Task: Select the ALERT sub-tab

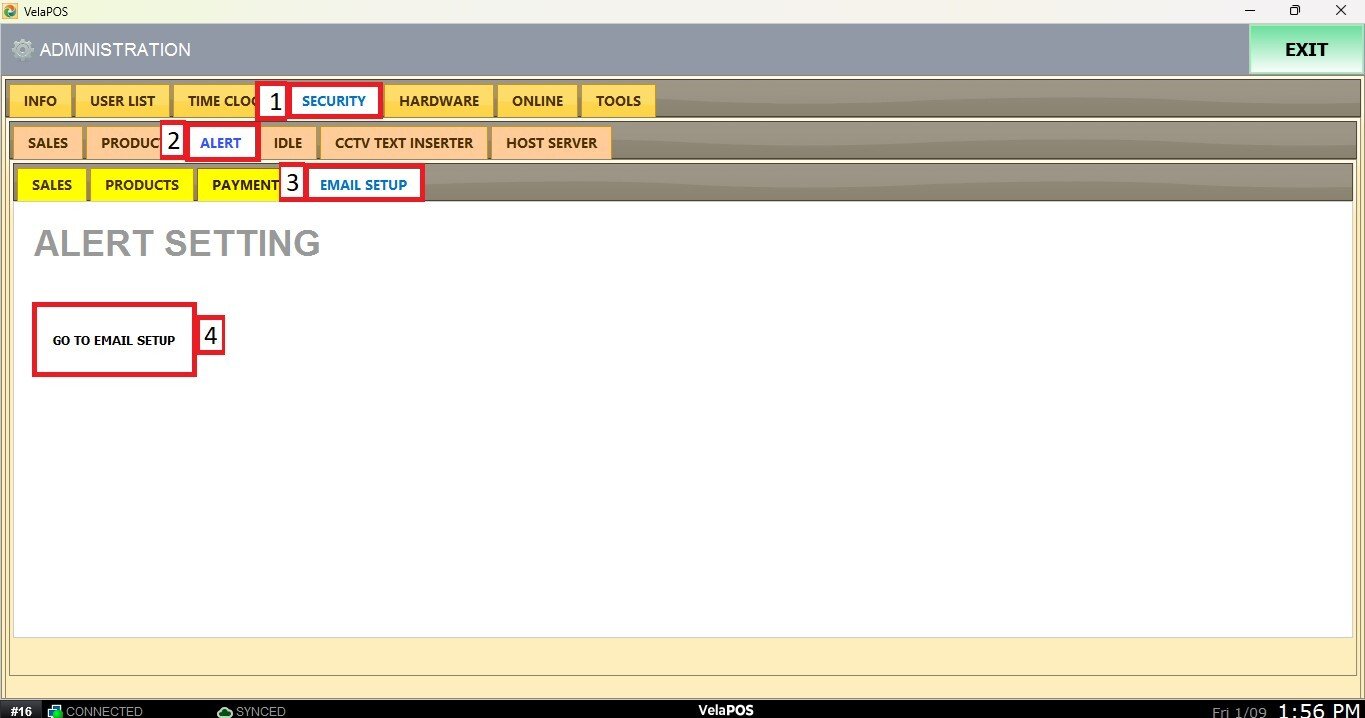Action: point(221,143)
